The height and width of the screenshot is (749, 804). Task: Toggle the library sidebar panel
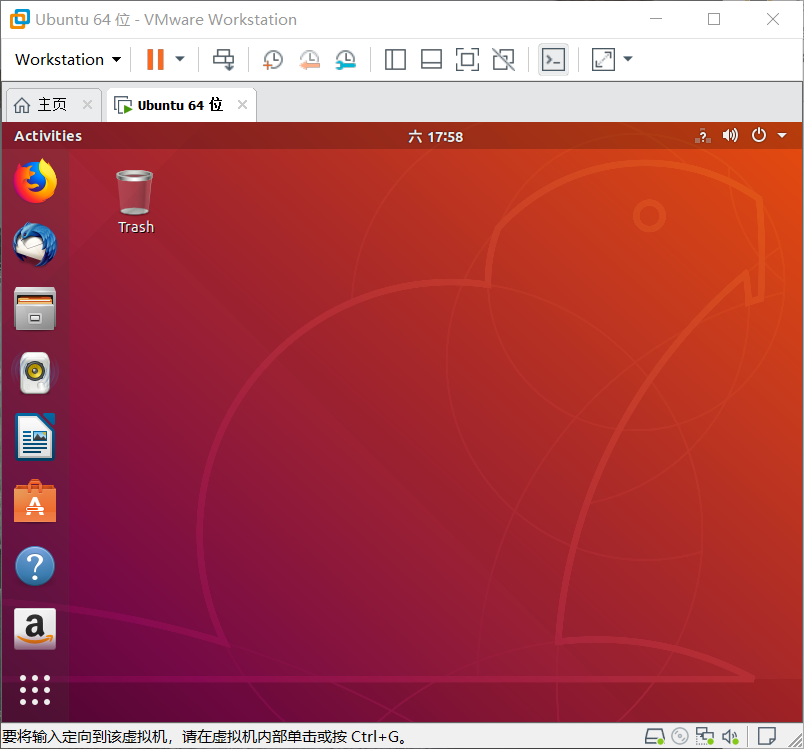coord(395,59)
